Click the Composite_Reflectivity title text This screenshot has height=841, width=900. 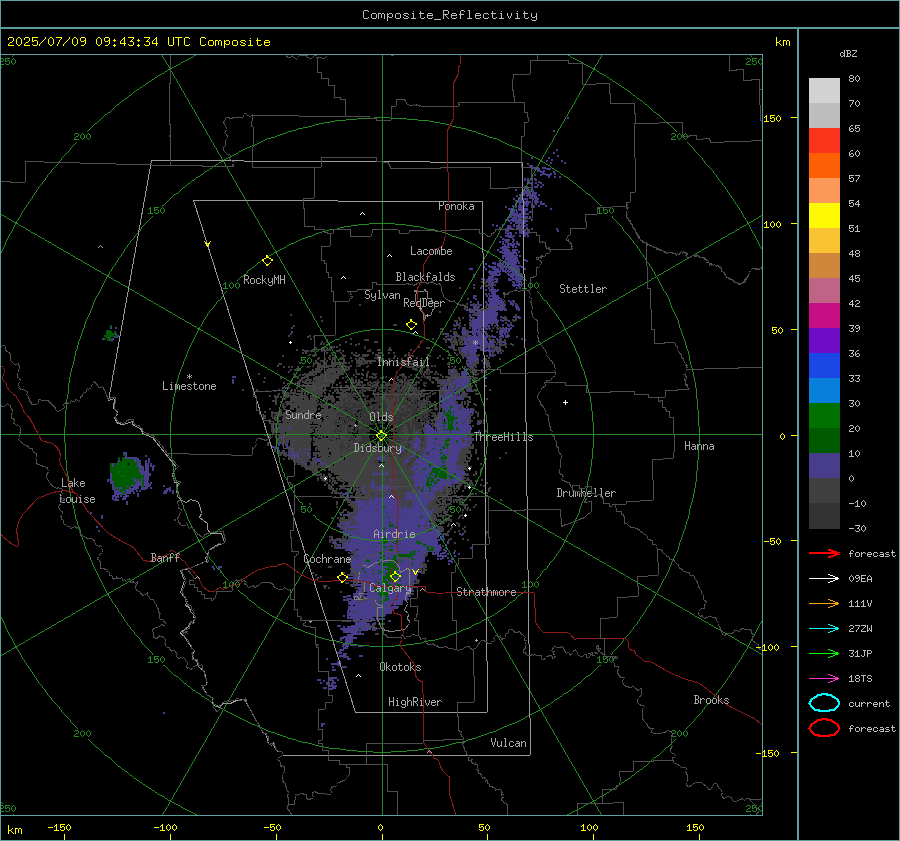450,15
